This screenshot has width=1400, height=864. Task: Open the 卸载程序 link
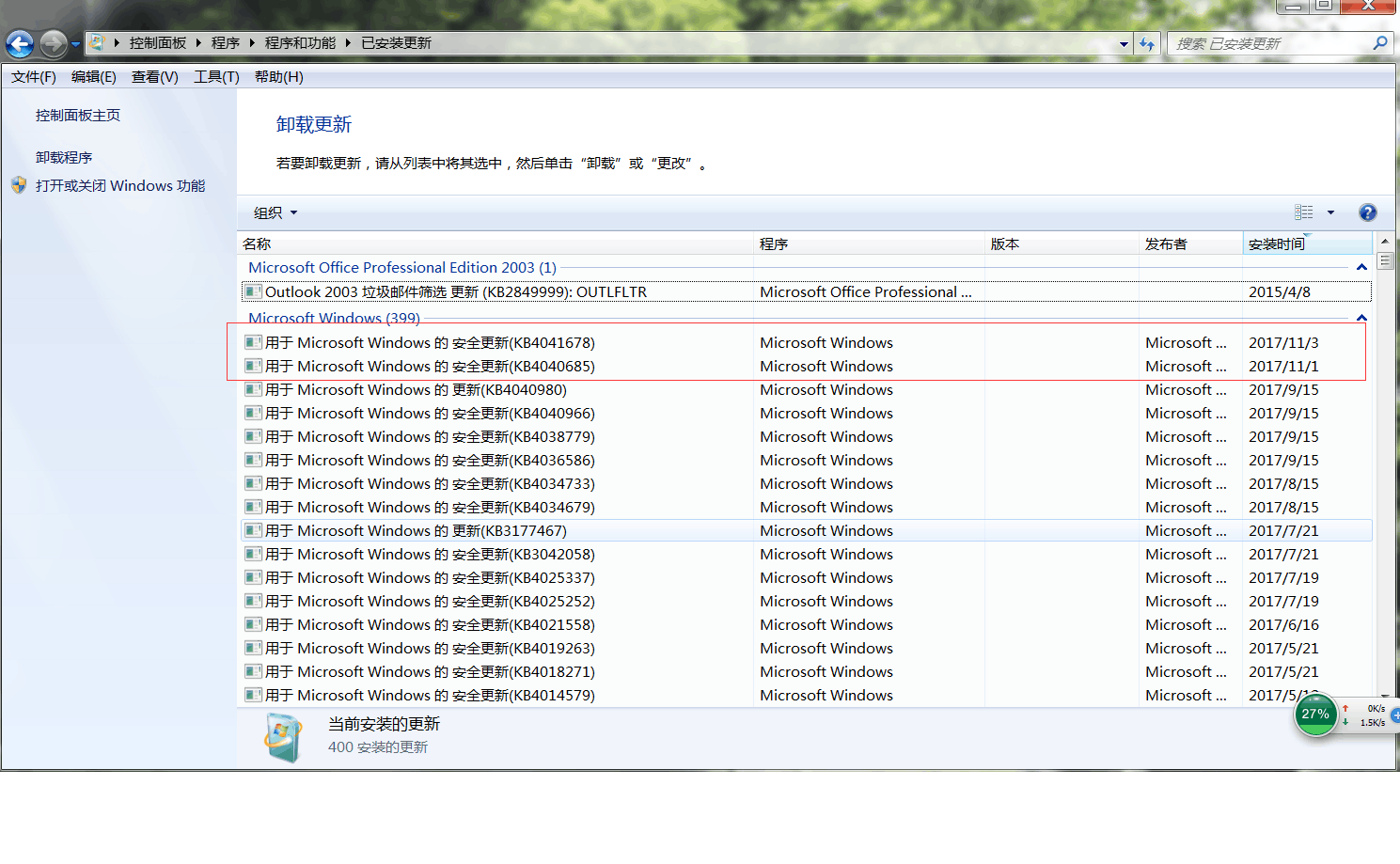64,157
